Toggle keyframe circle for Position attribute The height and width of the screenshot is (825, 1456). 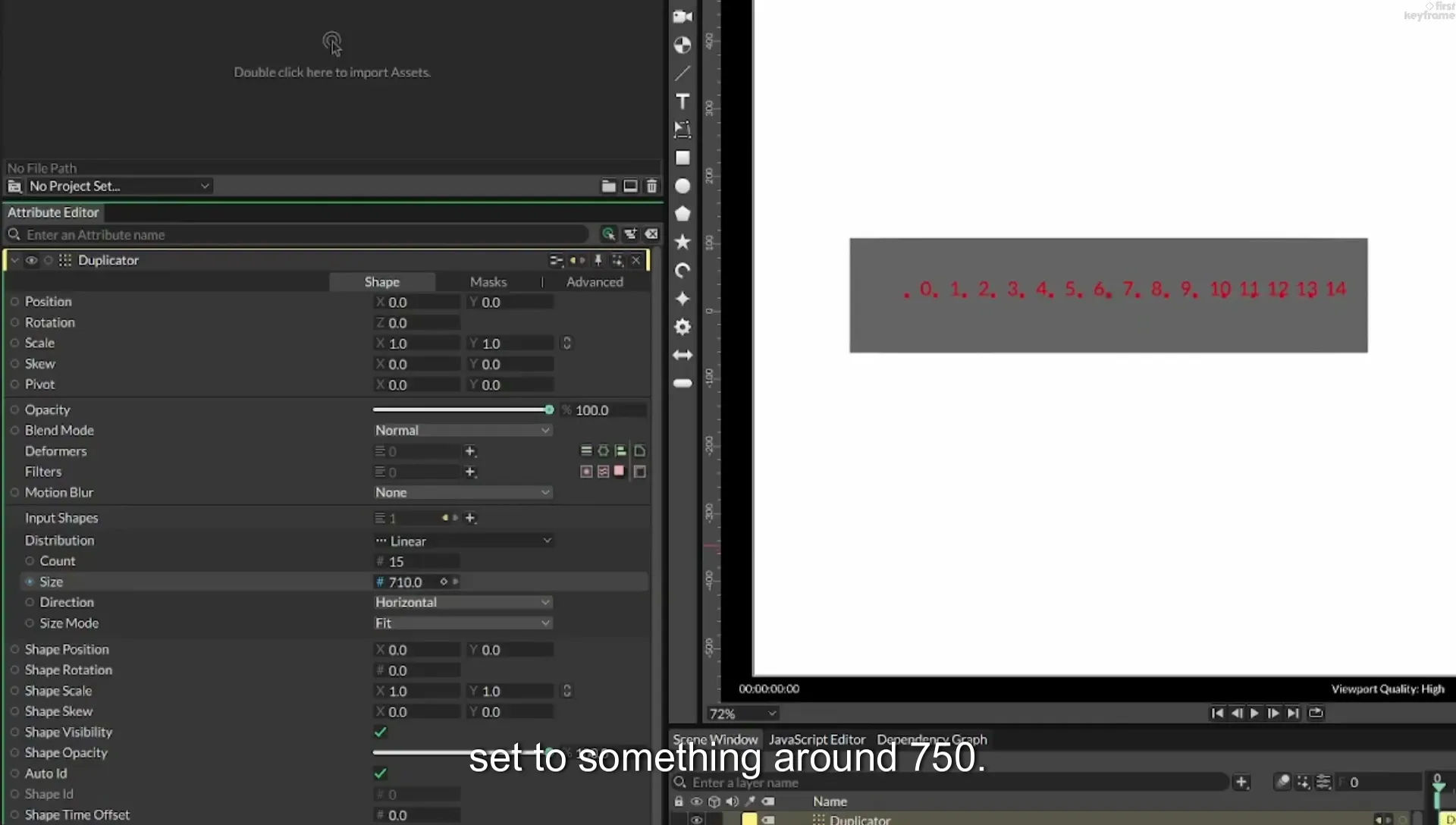pos(14,302)
